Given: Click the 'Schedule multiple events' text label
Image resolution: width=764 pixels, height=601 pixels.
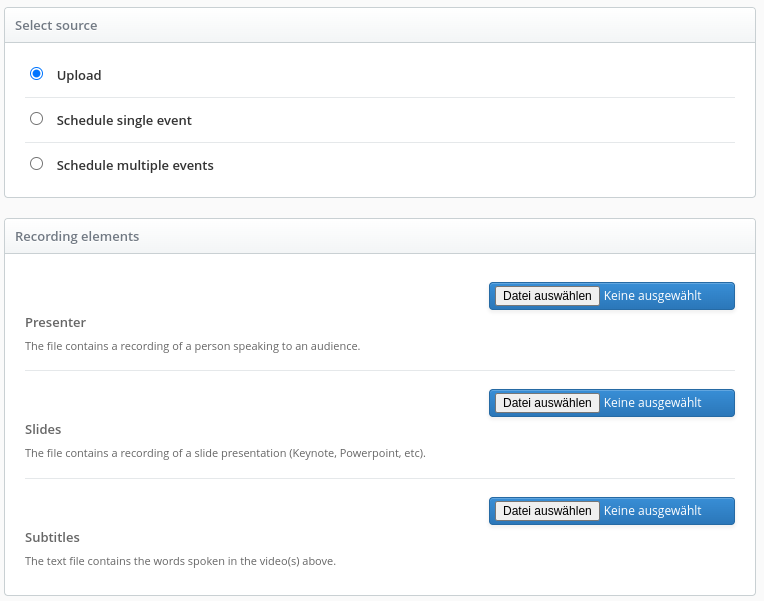Looking at the screenshot, I should point(135,165).
